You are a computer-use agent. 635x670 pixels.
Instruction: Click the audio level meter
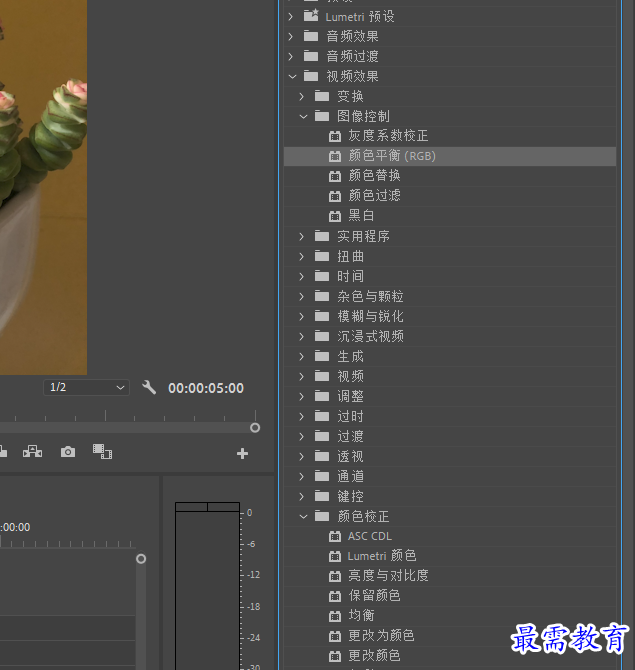tap(207, 586)
